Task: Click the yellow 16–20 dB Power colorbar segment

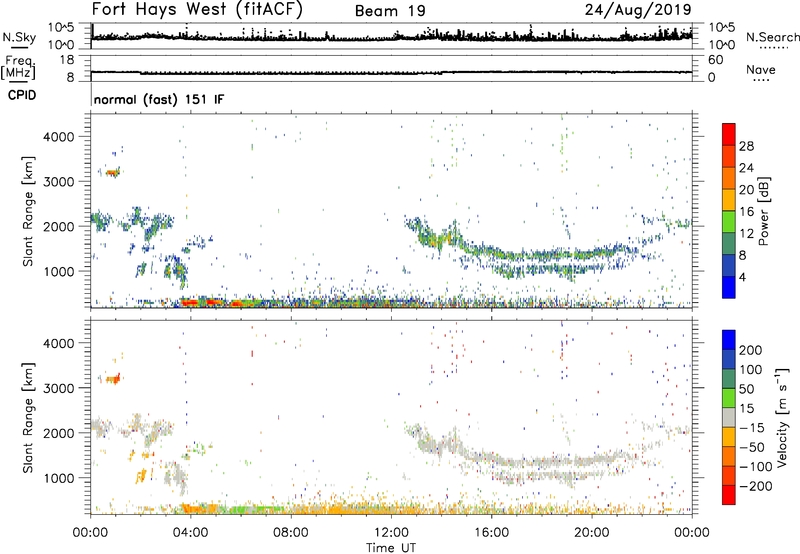Action: coord(729,200)
